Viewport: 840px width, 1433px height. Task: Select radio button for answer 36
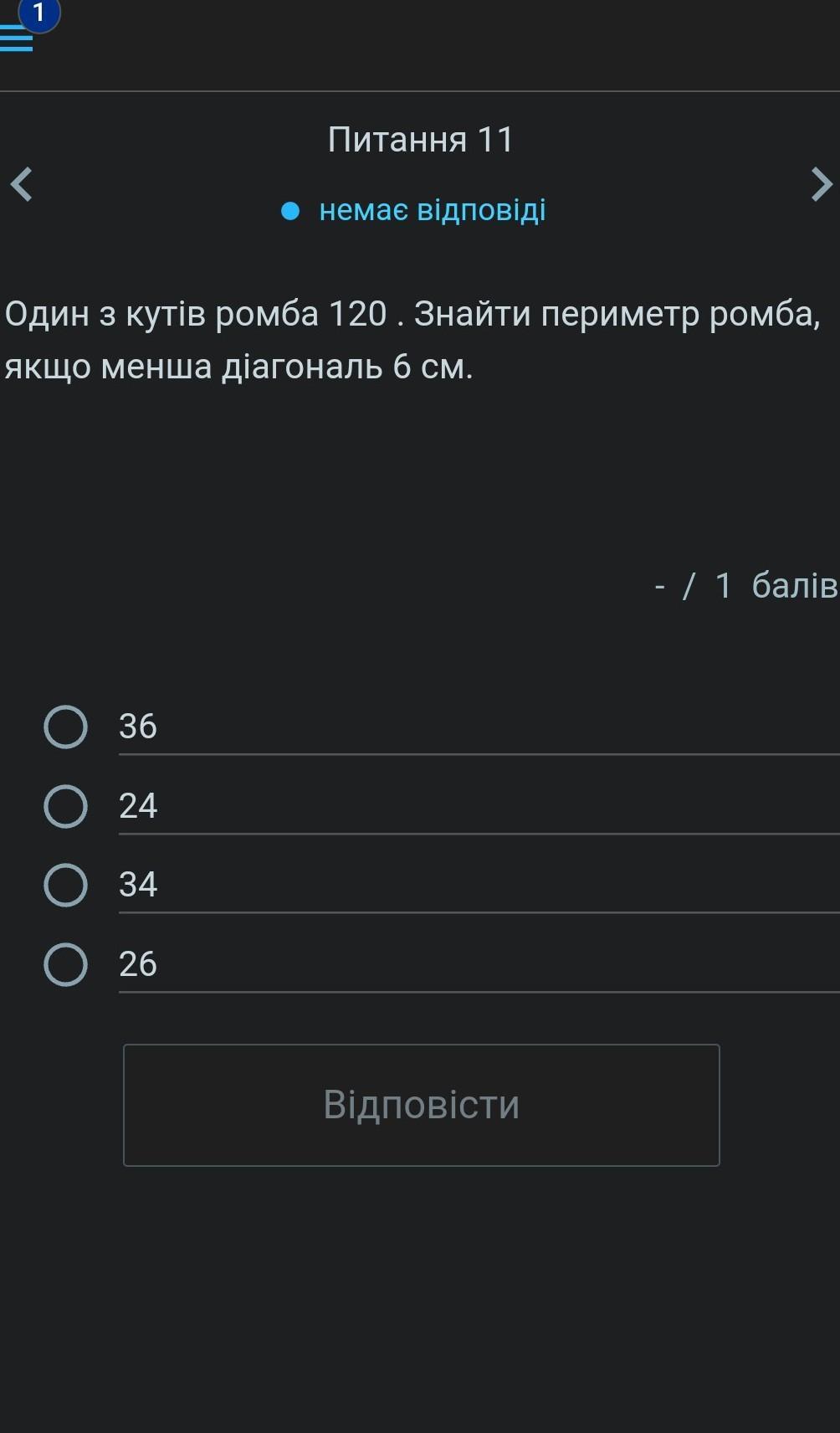click(x=65, y=727)
